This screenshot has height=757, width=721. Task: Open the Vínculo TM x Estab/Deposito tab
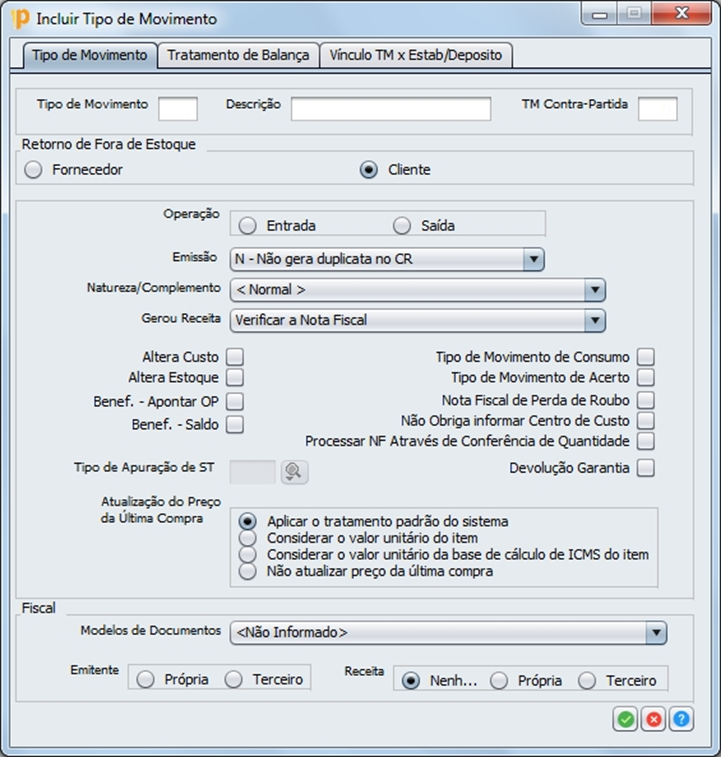(x=416, y=55)
